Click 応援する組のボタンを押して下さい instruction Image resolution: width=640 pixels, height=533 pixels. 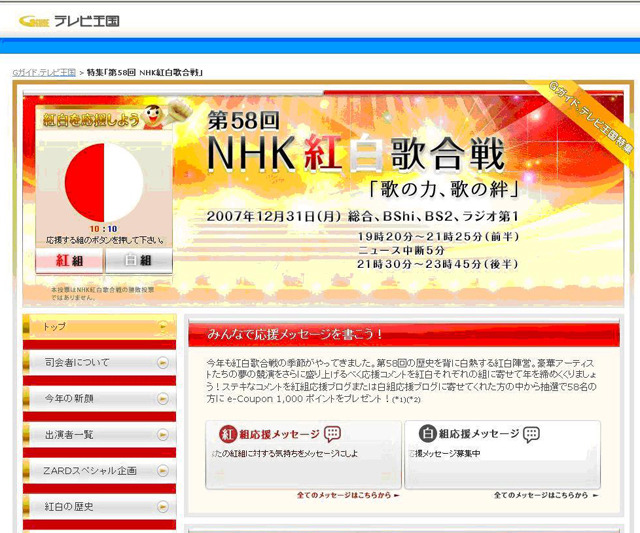click(x=105, y=240)
